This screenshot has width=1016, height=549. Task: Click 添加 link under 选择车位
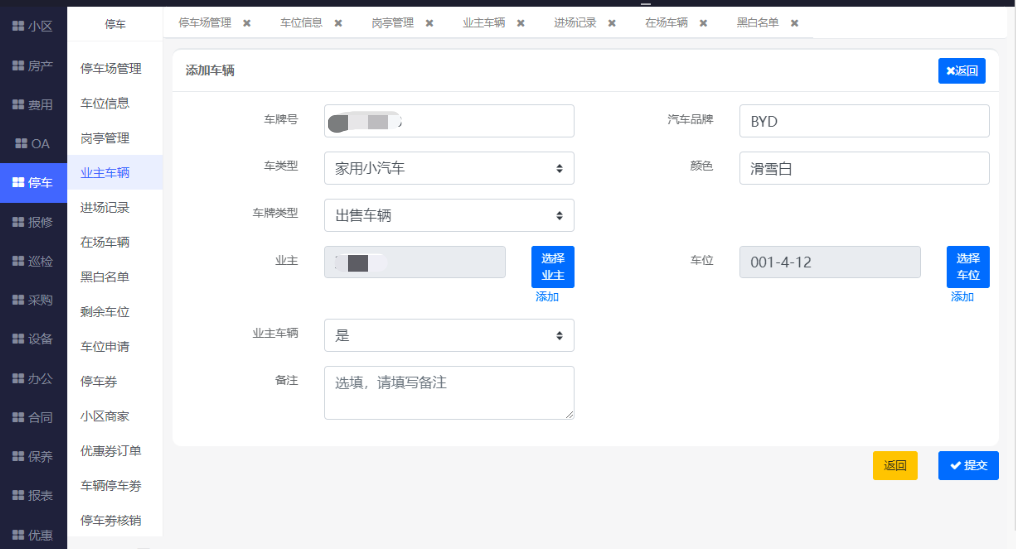pos(962,297)
